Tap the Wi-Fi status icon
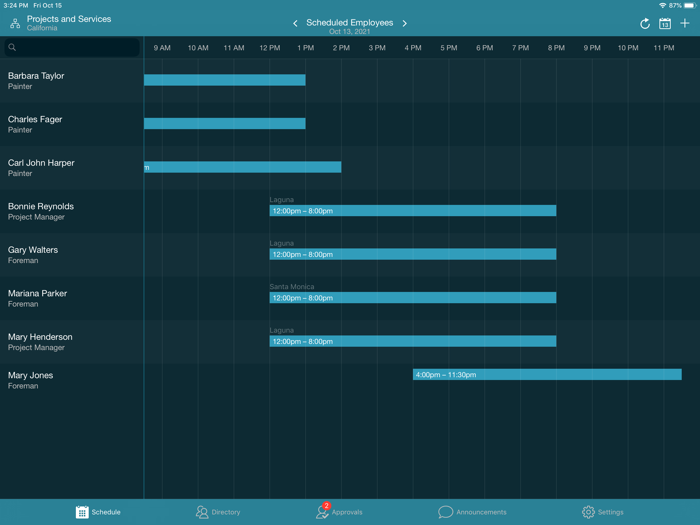This screenshot has width=700, height=525. [x=662, y=5]
